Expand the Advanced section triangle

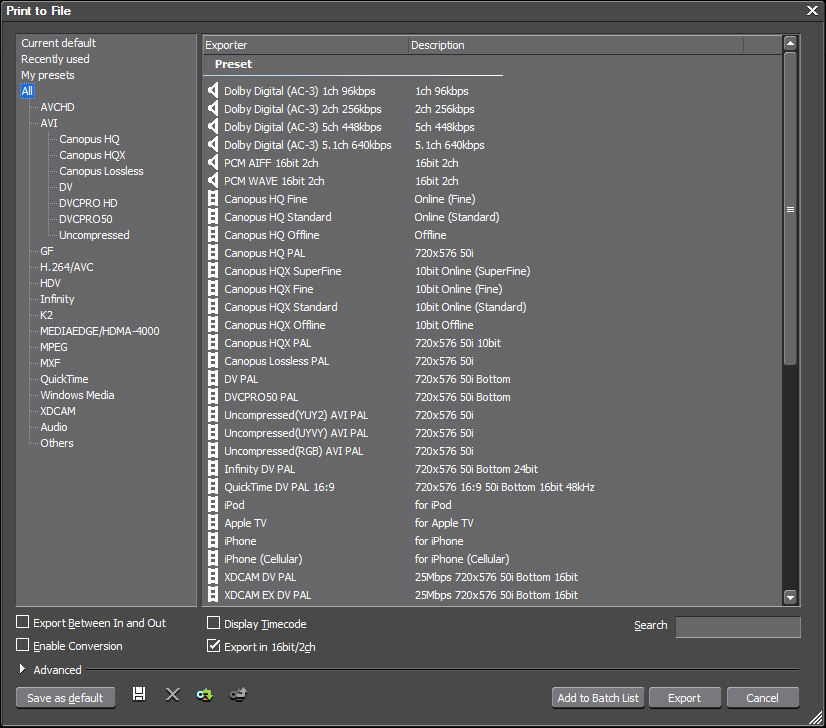click(22, 669)
